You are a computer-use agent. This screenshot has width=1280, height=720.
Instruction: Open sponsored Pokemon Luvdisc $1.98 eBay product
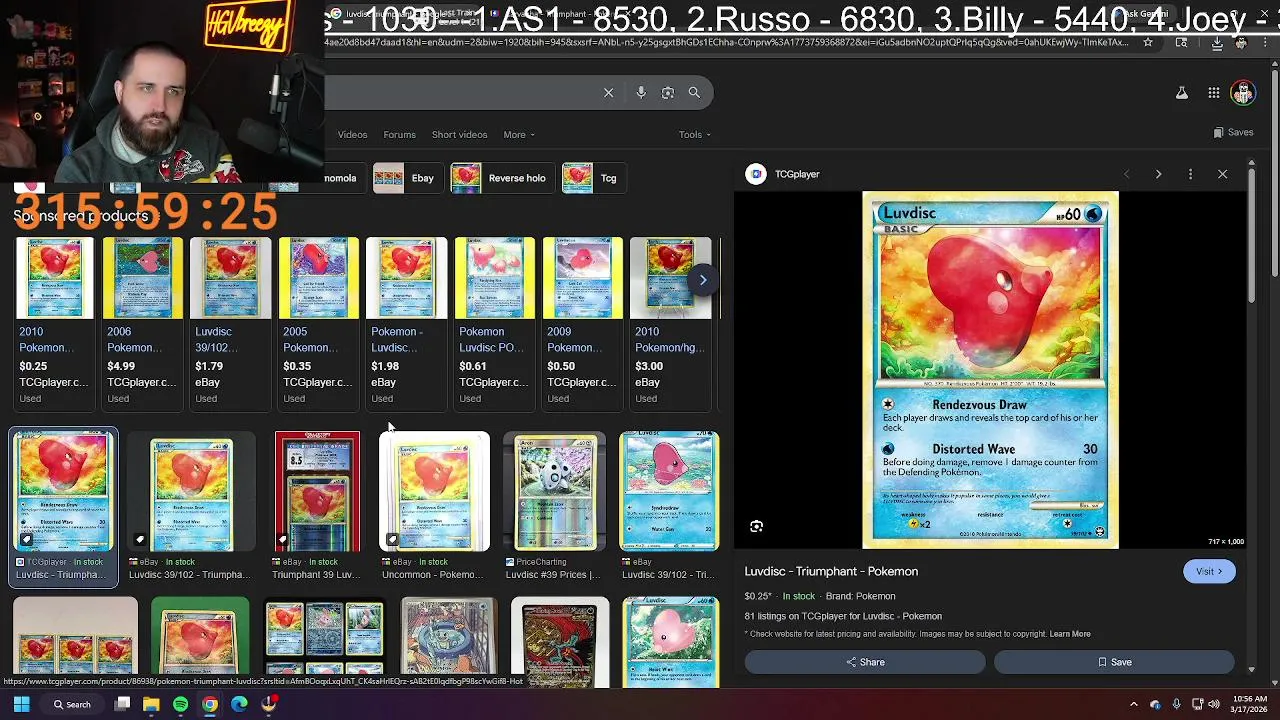406,322
